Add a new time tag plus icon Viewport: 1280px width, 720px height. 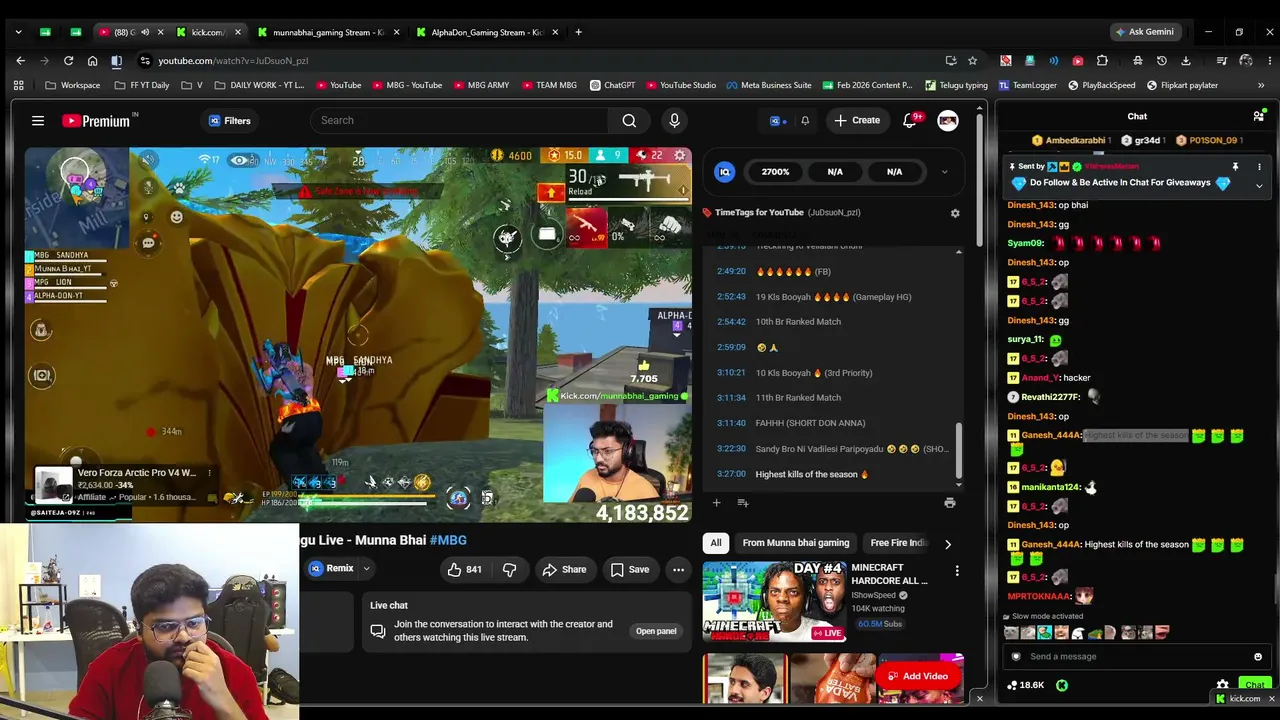716,503
